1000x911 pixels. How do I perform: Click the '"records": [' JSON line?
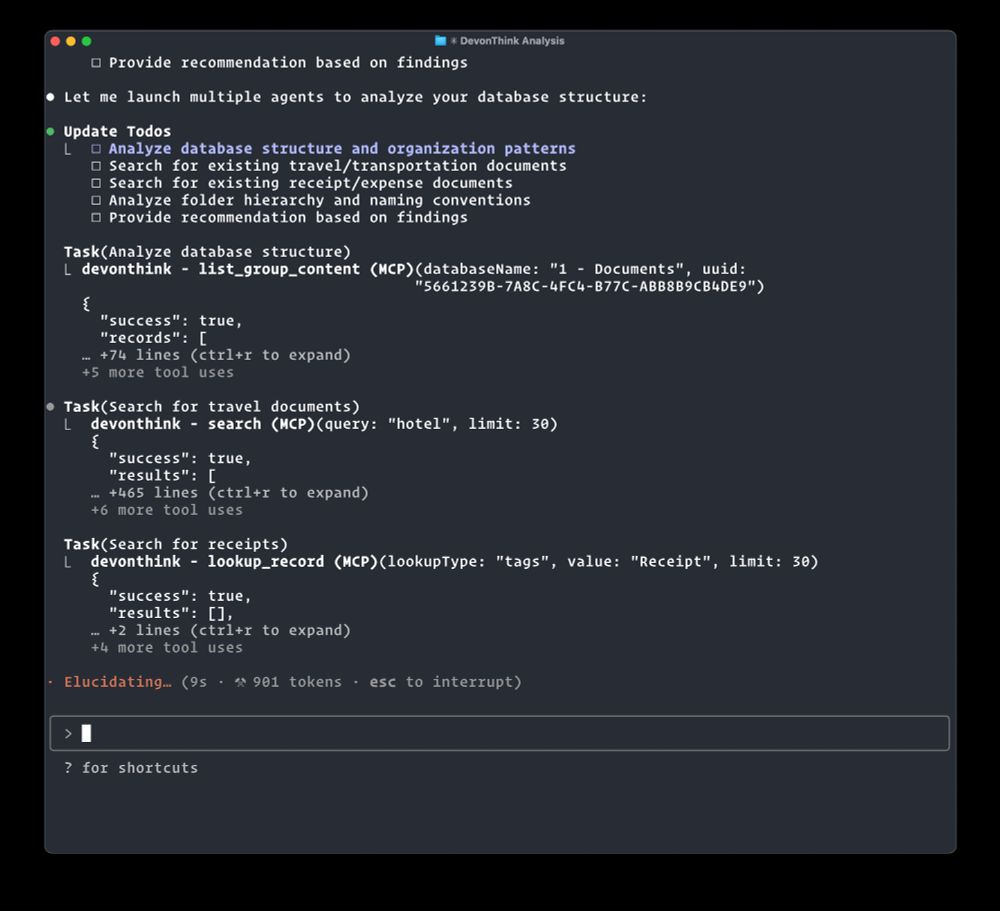tap(153, 338)
